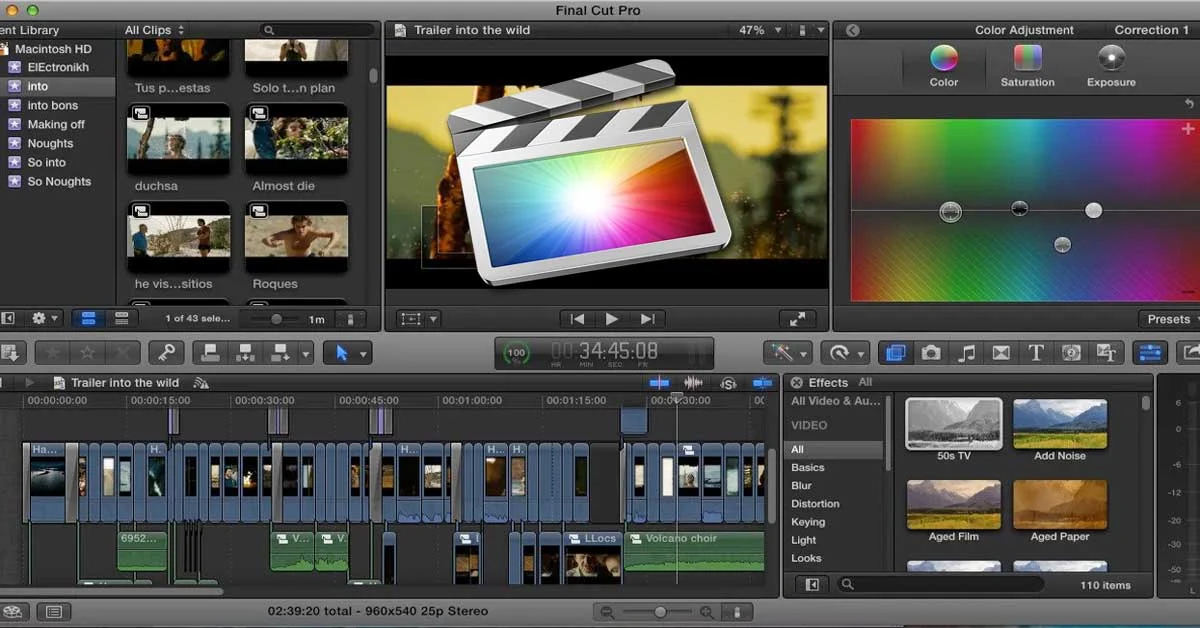Click the unrate outline star icon
Image resolution: width=1200 pixels, height=628 pixels.
pyautogui.click(x=88, y=352)
